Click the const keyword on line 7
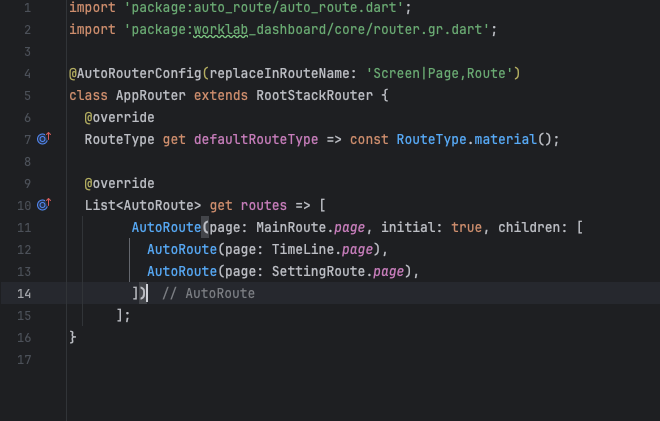This screenshot has width=660, height=421. tap(369, 139)
